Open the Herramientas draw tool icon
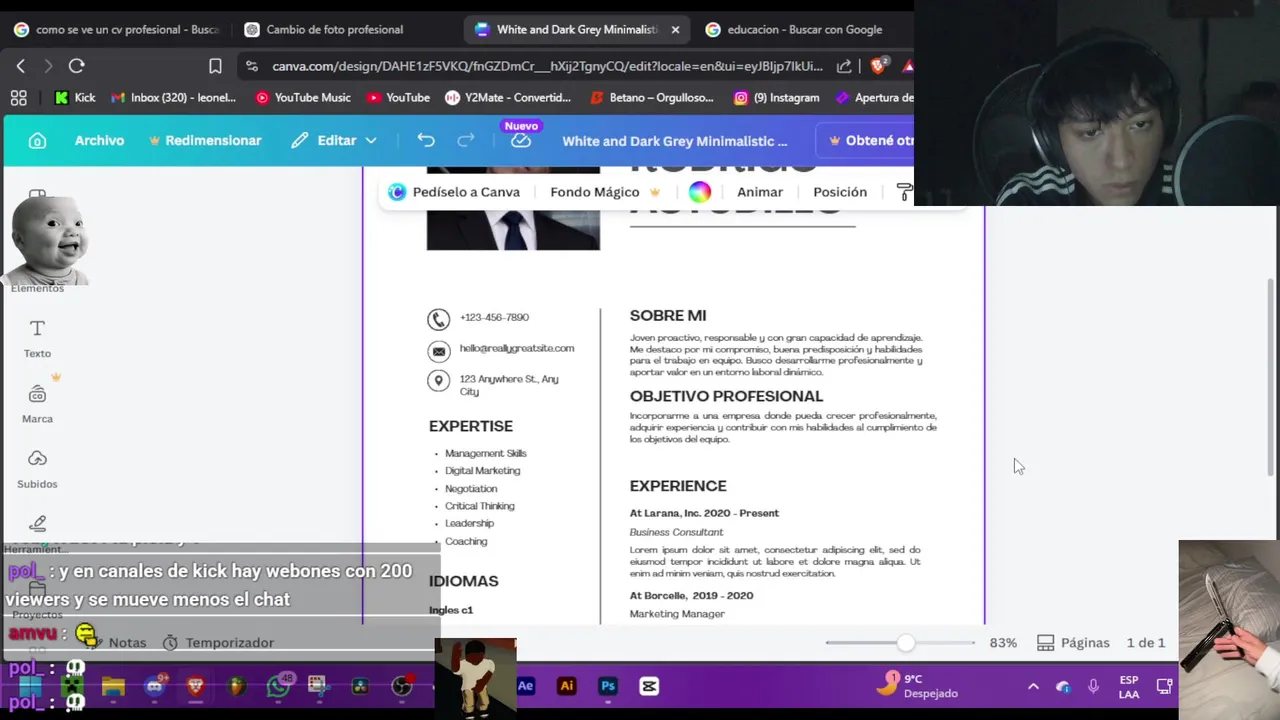The image size is (1280, 720). [37, 523]
